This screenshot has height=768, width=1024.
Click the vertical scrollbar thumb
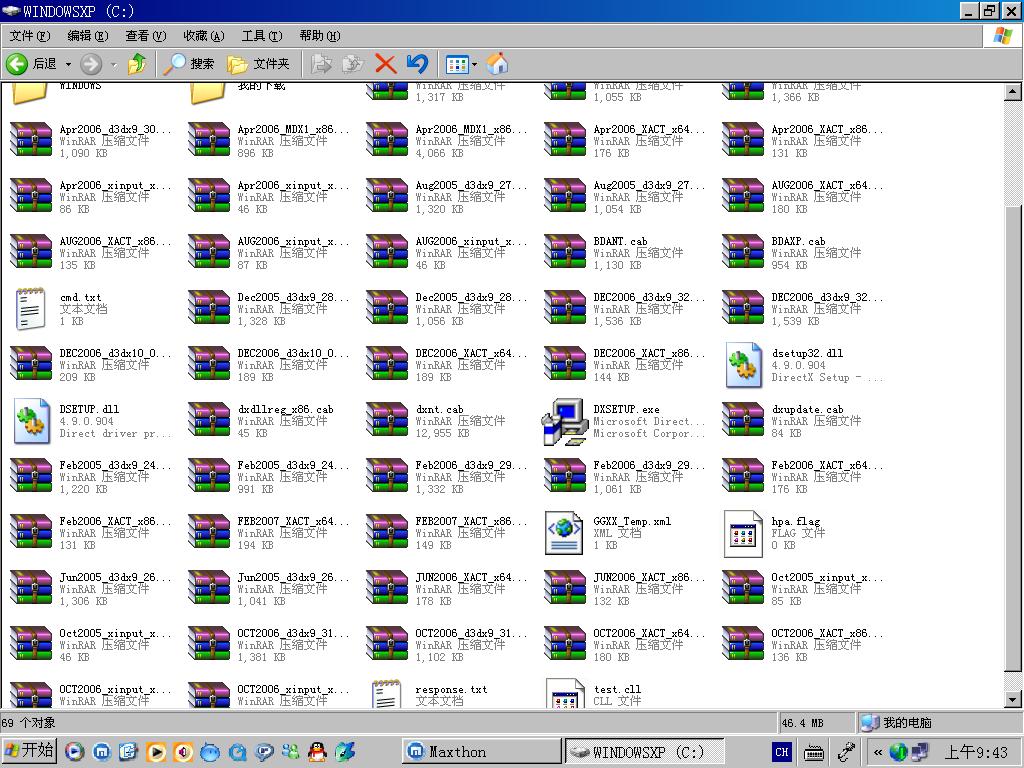point(1012,438)
